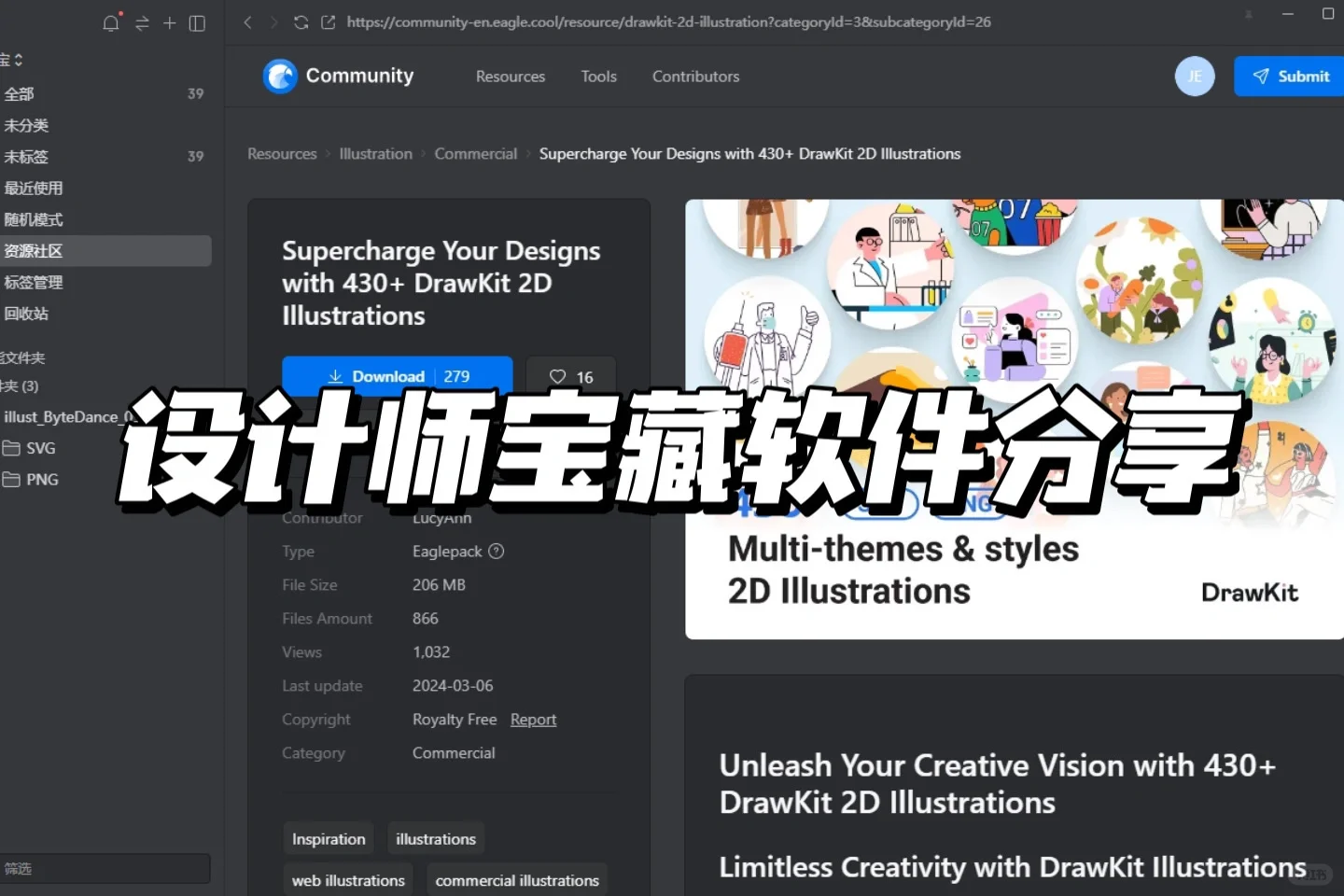Click the 206 MB file size value
The width and height of the screenshot is (1344, 896).
[x=439, y=585]
